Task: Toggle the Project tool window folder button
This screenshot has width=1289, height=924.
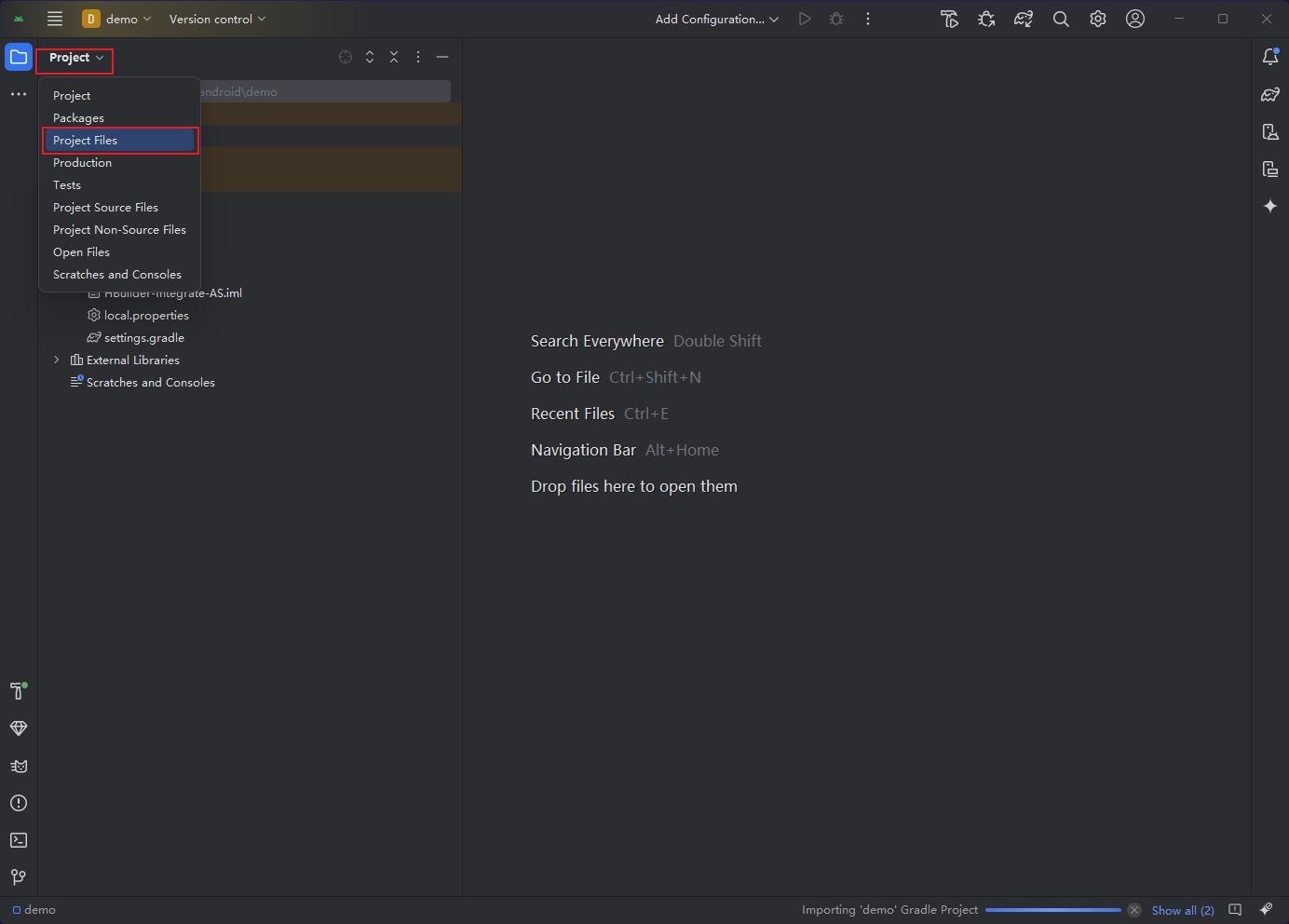Action: (19, 57)
